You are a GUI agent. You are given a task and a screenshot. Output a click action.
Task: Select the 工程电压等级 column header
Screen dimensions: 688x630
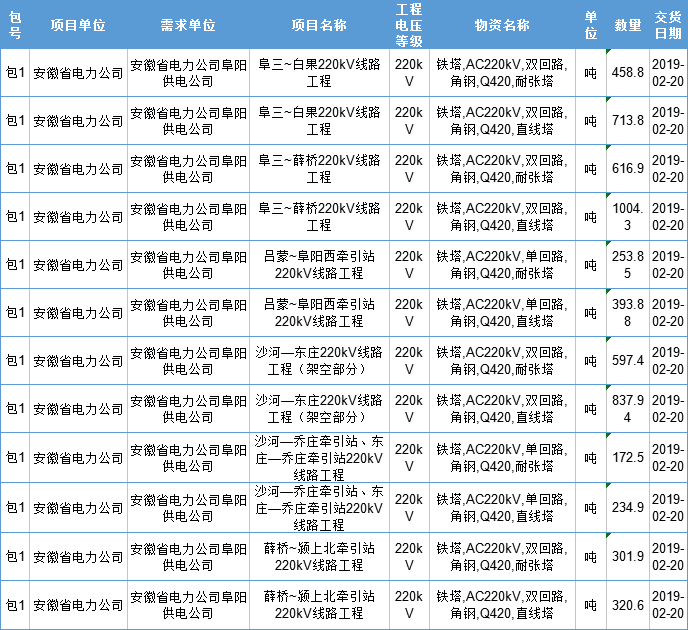[x=409, y=25]
